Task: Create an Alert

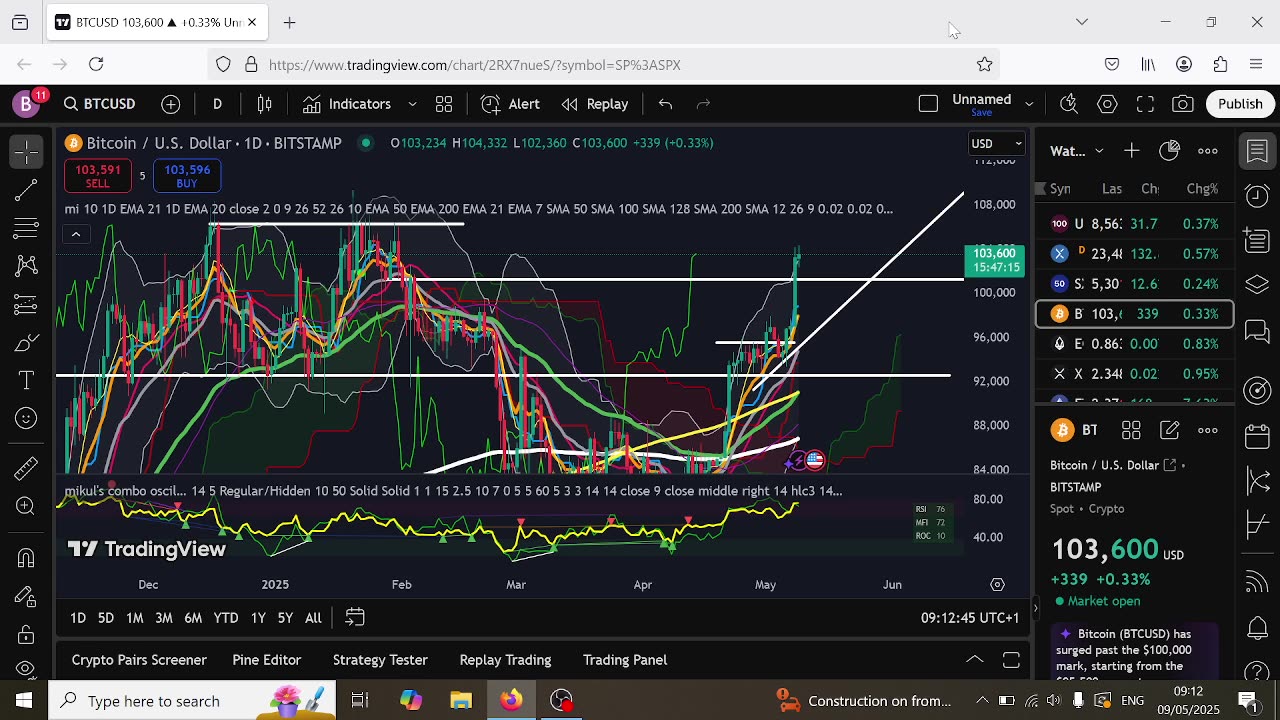Action: click(510, 104)
